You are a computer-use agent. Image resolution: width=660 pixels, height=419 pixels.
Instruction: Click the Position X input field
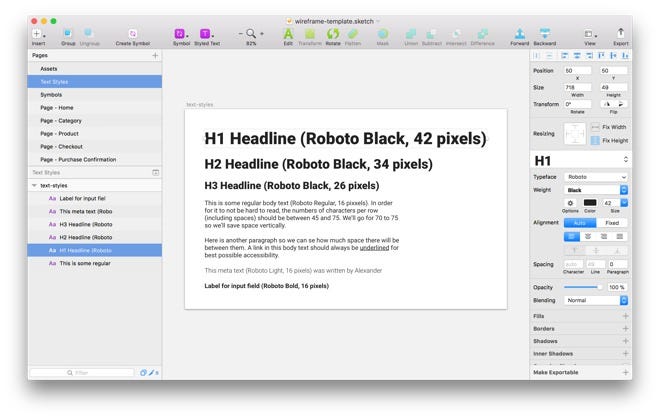point(578,71)
